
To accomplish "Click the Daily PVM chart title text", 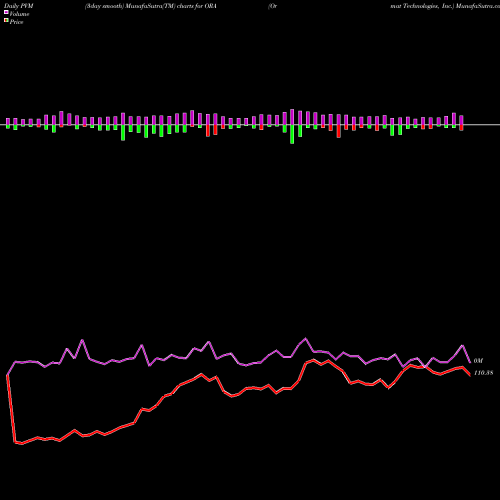I will 19,6.
